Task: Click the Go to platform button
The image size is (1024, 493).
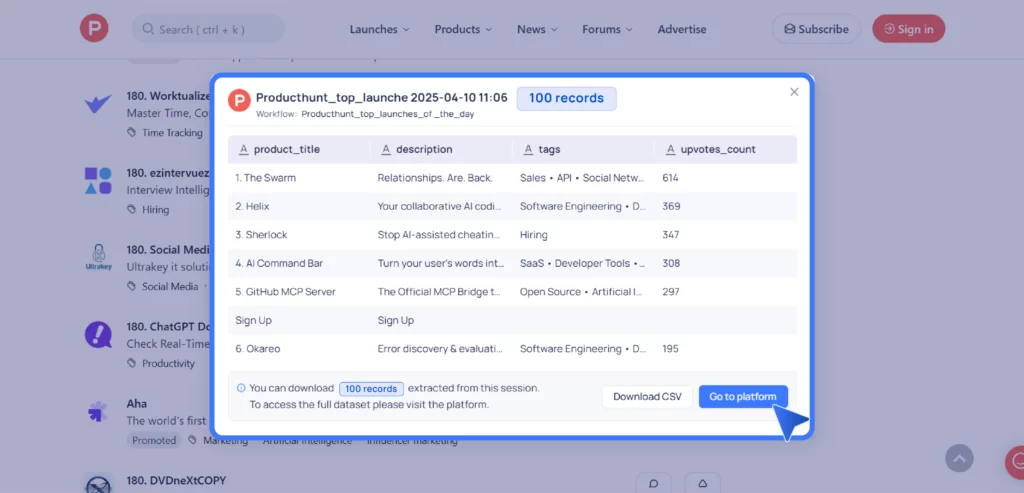Action: pos(743,396)
